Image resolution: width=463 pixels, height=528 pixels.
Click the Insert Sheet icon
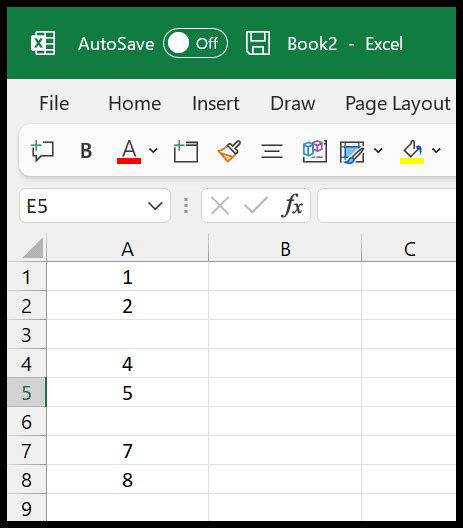coord(186,152)
